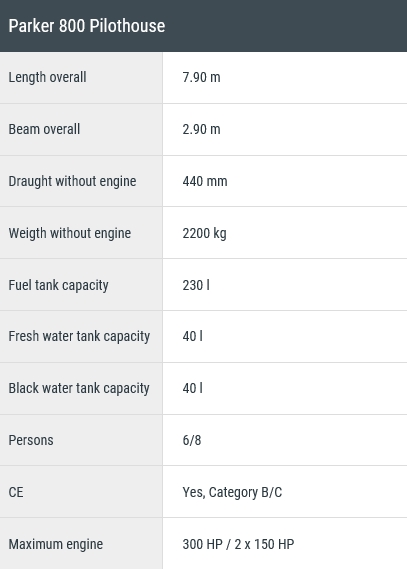Select the Fresh water tank capacity label

[x=79, y=336]
